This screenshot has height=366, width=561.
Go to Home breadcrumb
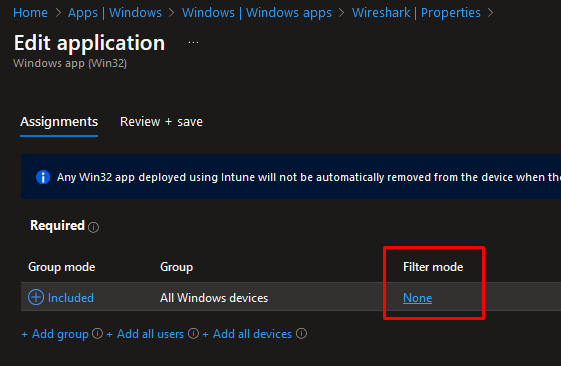[x=30, y=13]
